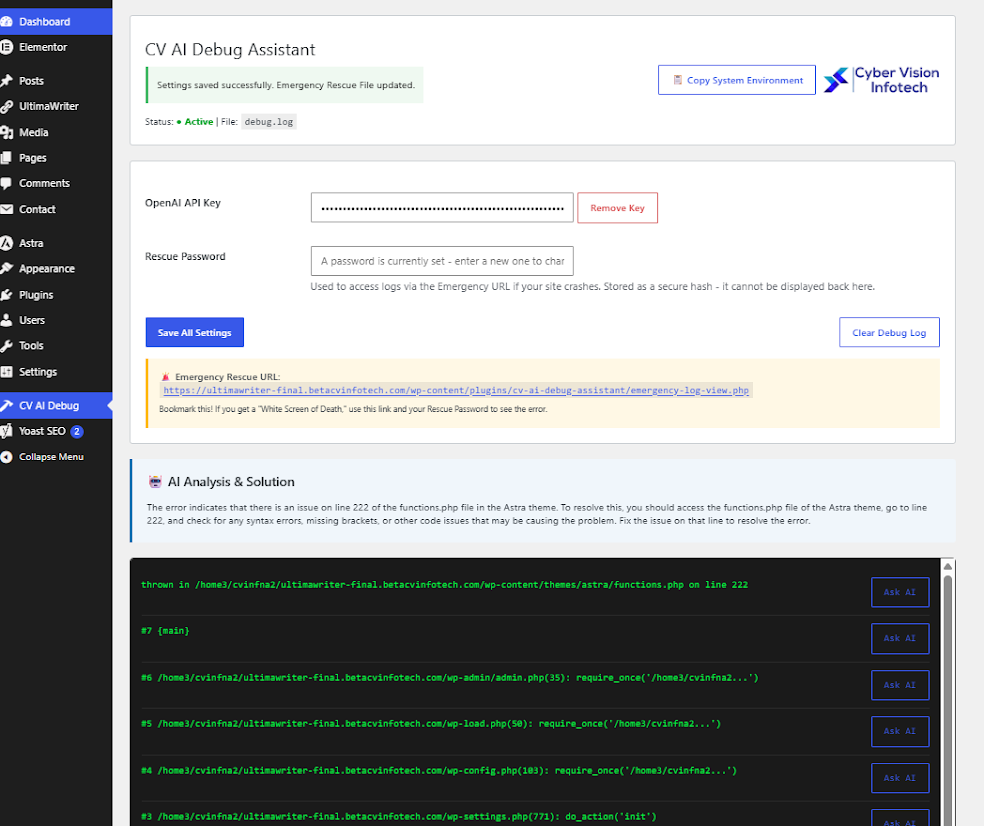This screenshot has height=826, width=984.
Task: Click the AI Analysis & Solution heading
Action: click(231, 482)
